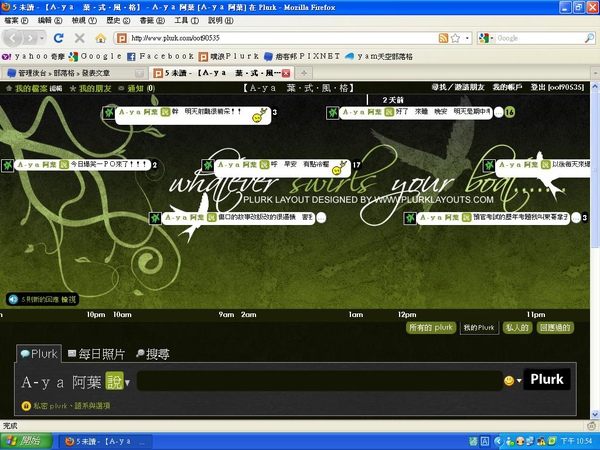Click the lock icon for private plurk options
The height and width of the screenshot is (450, 600).
point(26,406)
